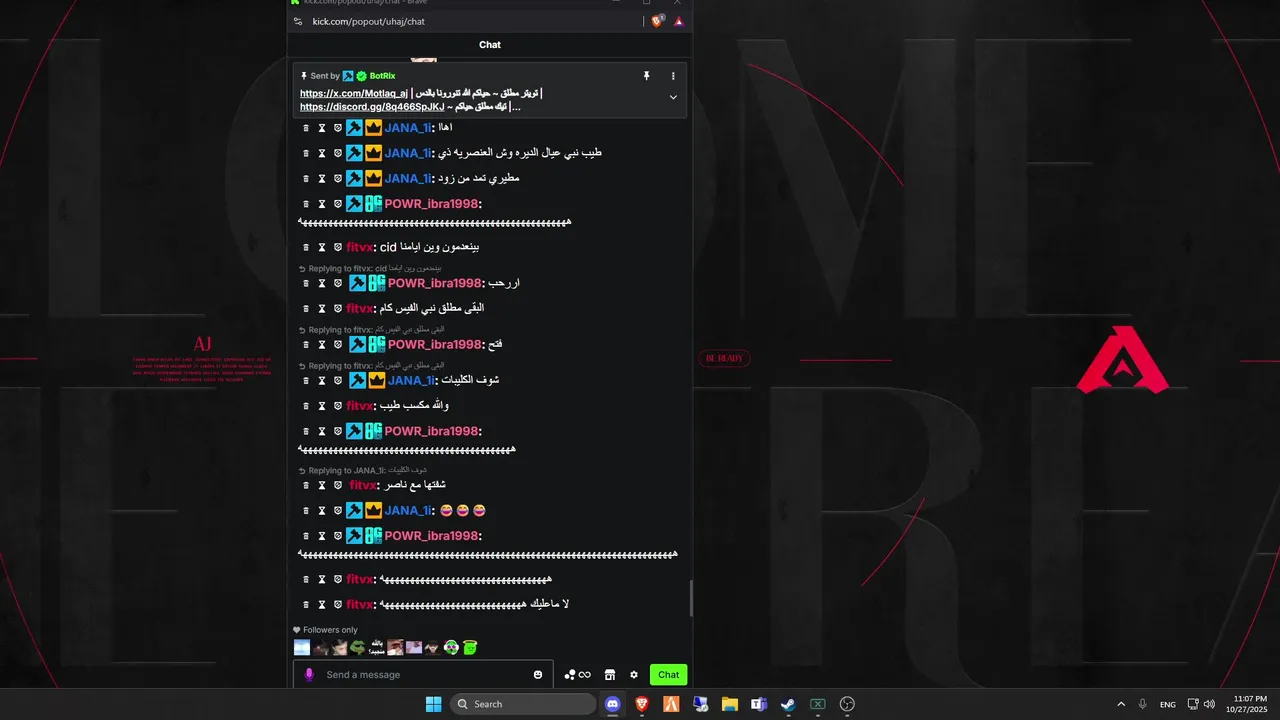This screenshot has width=1280, height=720.
Task: Insert the Pepe frog emote
Action: [x=358, y=647]
